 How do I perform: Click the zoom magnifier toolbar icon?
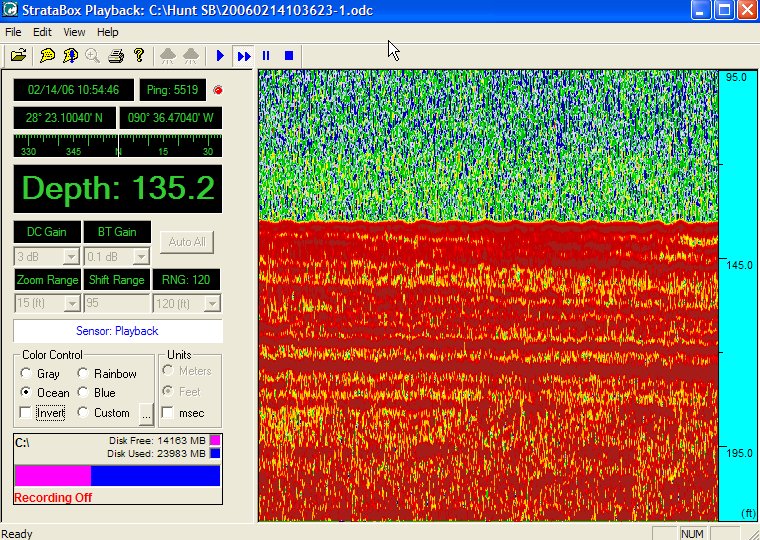pos(92,56)
